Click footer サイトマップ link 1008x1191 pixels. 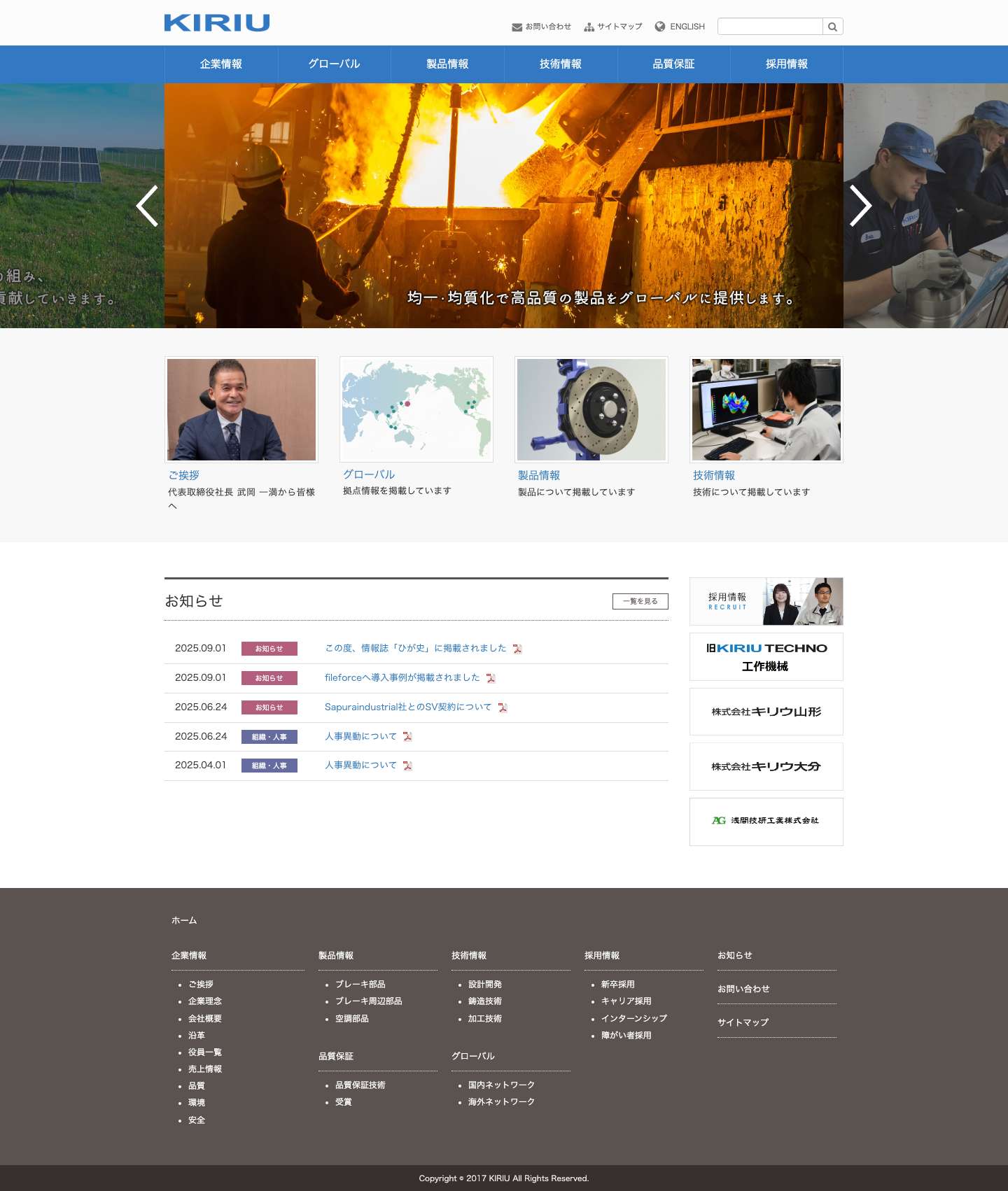[743, 1022]
